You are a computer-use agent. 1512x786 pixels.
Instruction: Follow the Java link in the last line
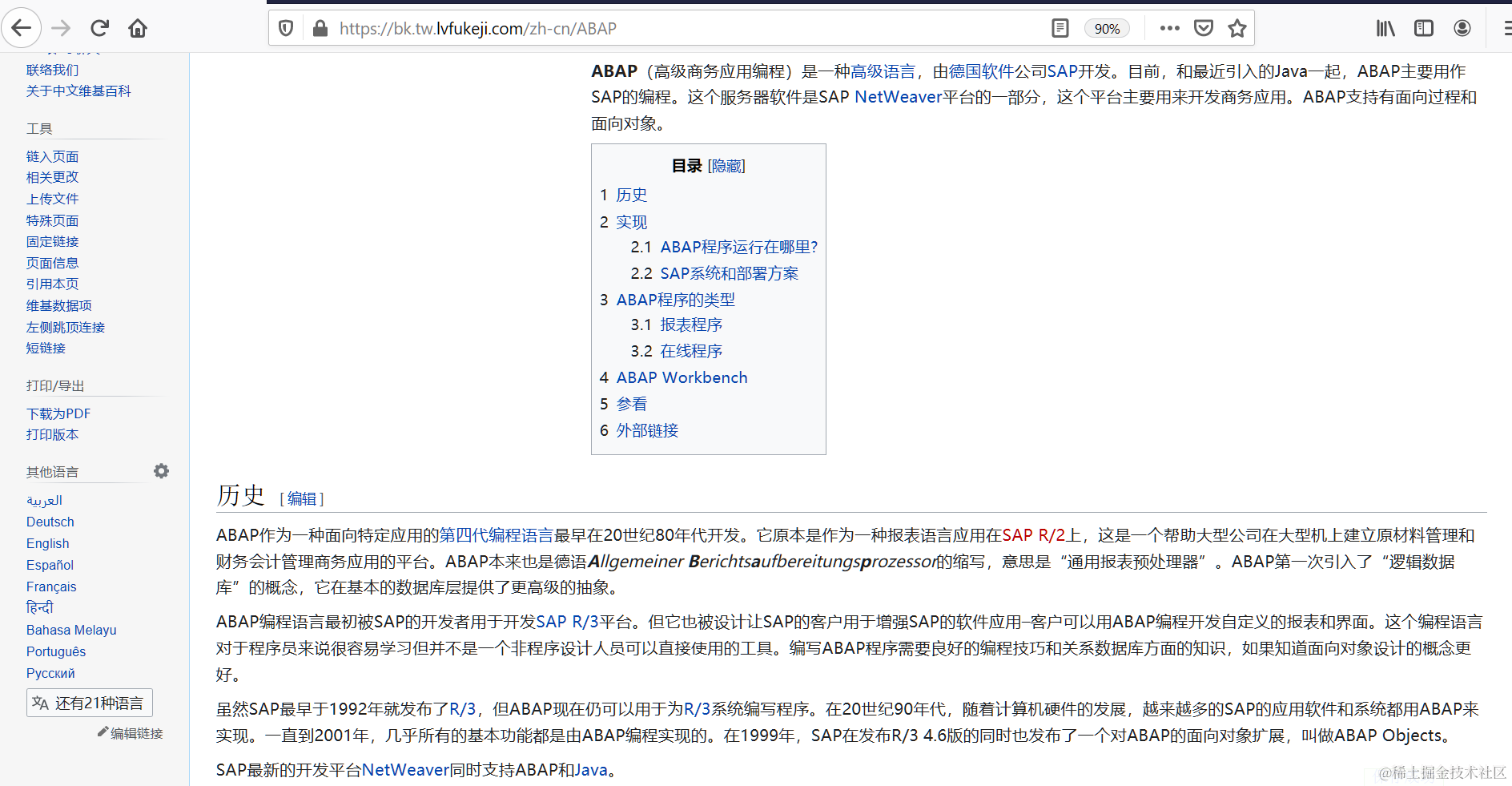[591, 770]
